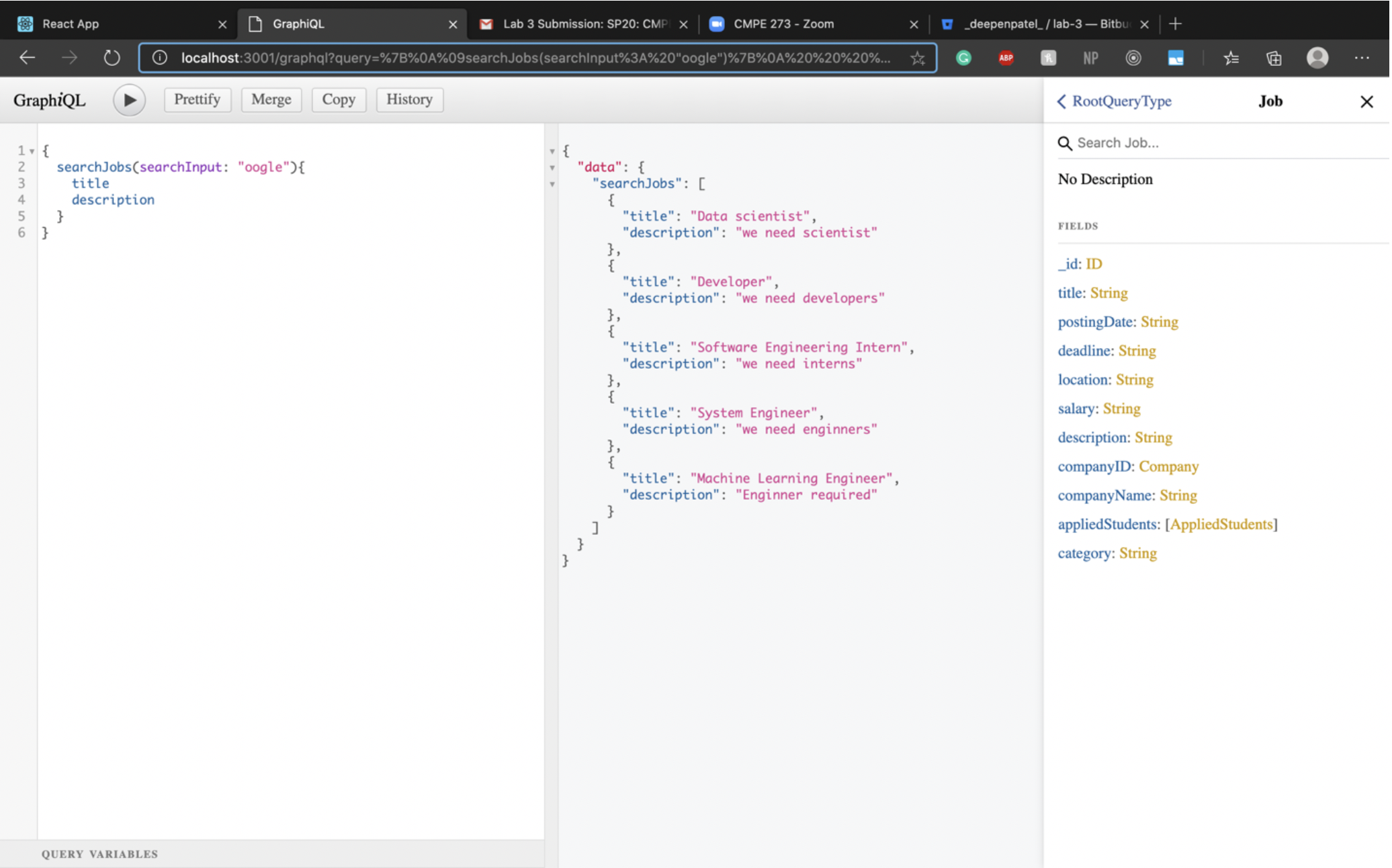
Task: Open the Grammarly extension icon
Action: [x=963, y=58]
